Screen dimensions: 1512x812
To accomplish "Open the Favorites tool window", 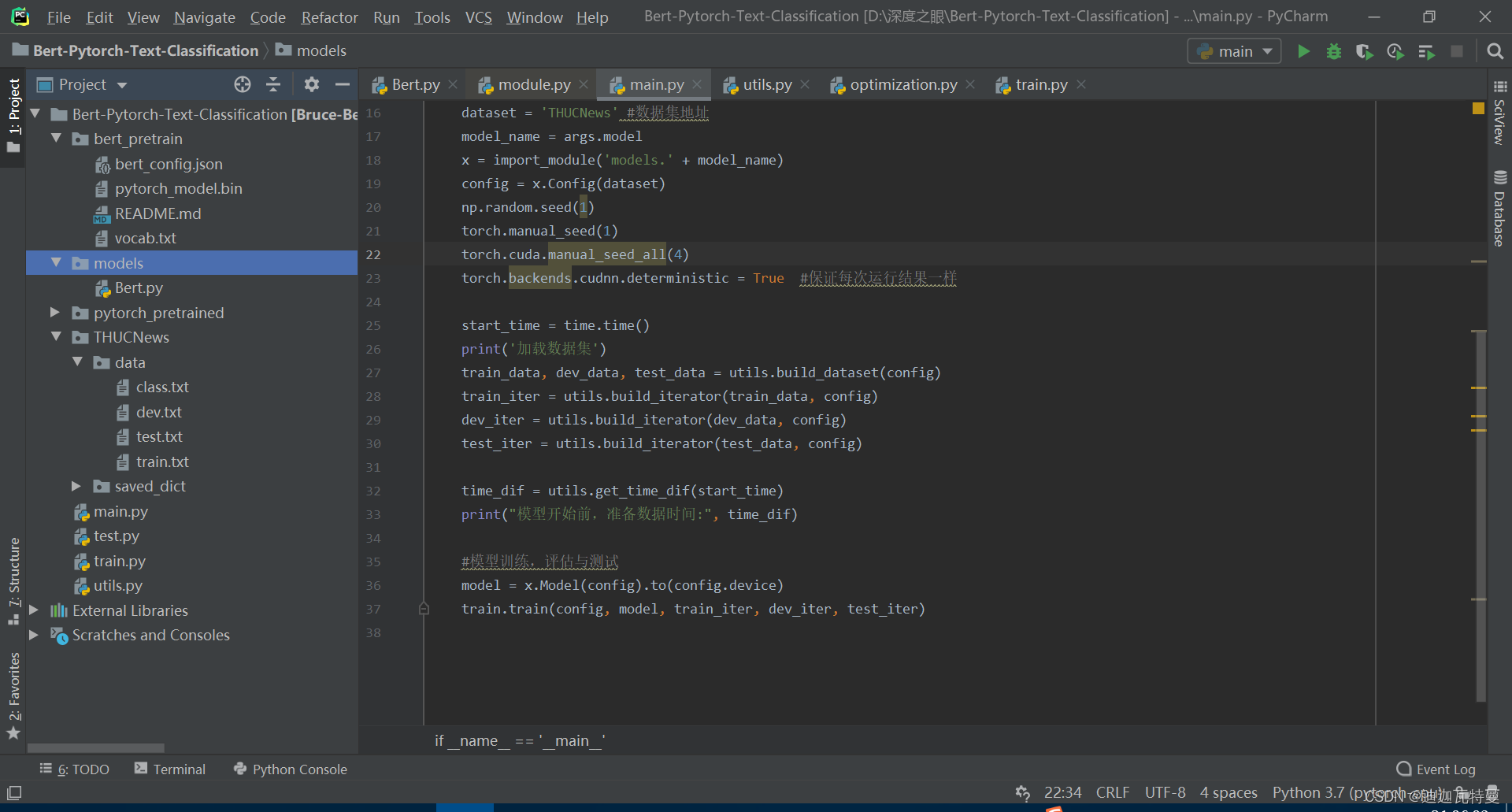I will pyautogui.click(x=13, y=696).
